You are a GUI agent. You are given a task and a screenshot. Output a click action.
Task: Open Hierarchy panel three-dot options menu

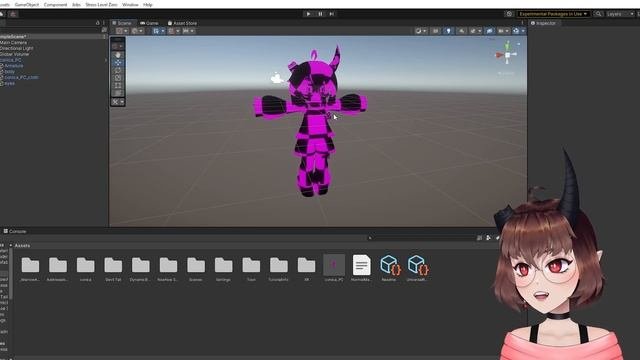(104, 23)
